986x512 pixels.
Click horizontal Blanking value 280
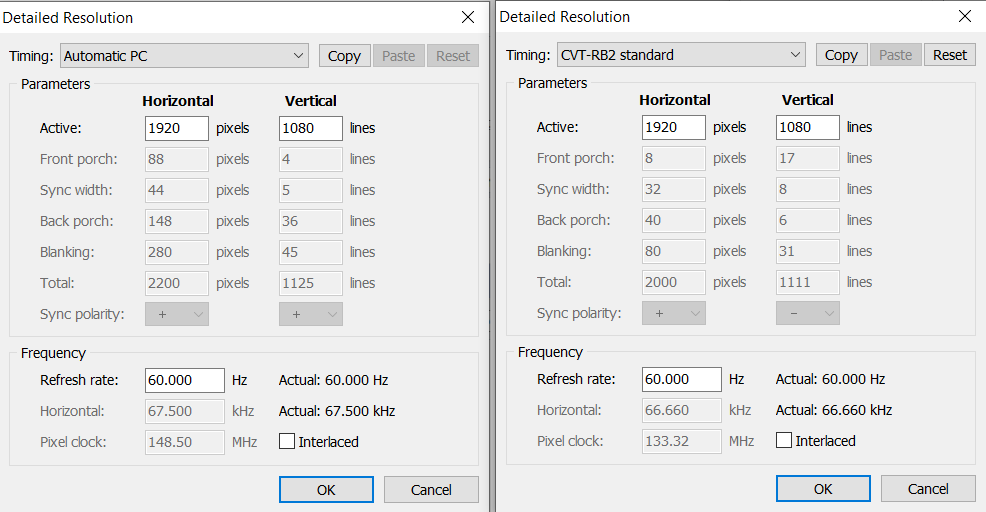coord(177,252)
